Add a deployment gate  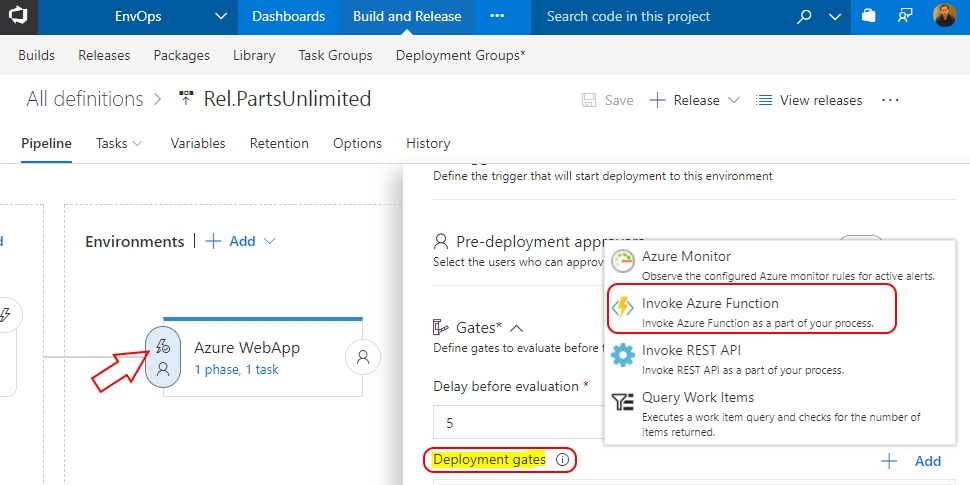pyautogui.click(x=911, y=461)
